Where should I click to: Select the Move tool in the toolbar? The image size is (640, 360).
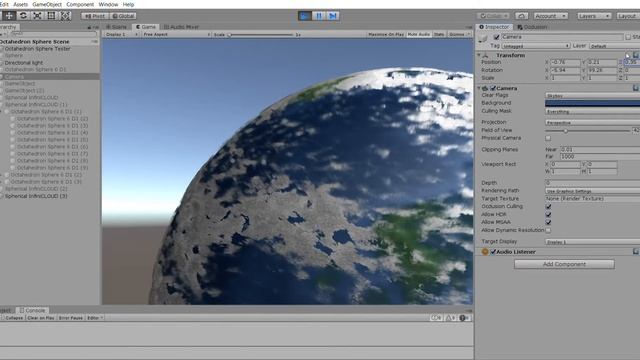9,16
